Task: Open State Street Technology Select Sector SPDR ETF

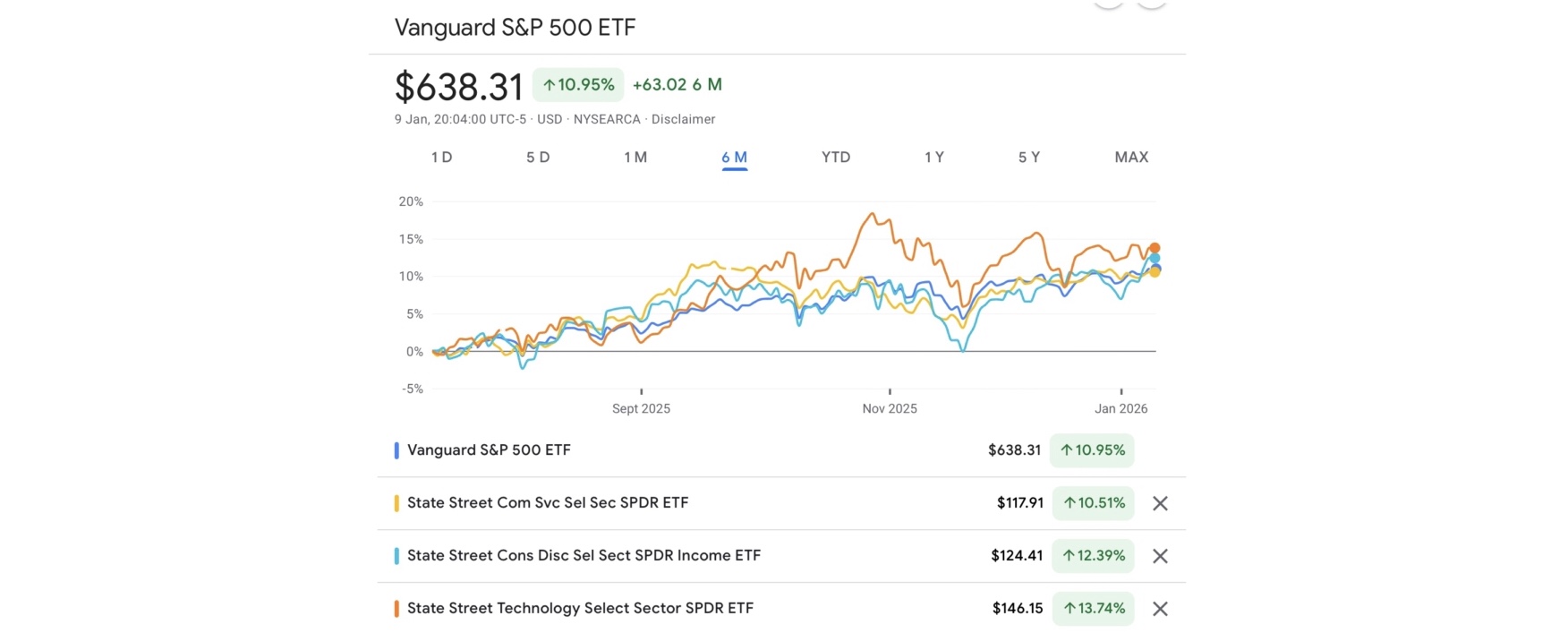Action: pos(580,609)
